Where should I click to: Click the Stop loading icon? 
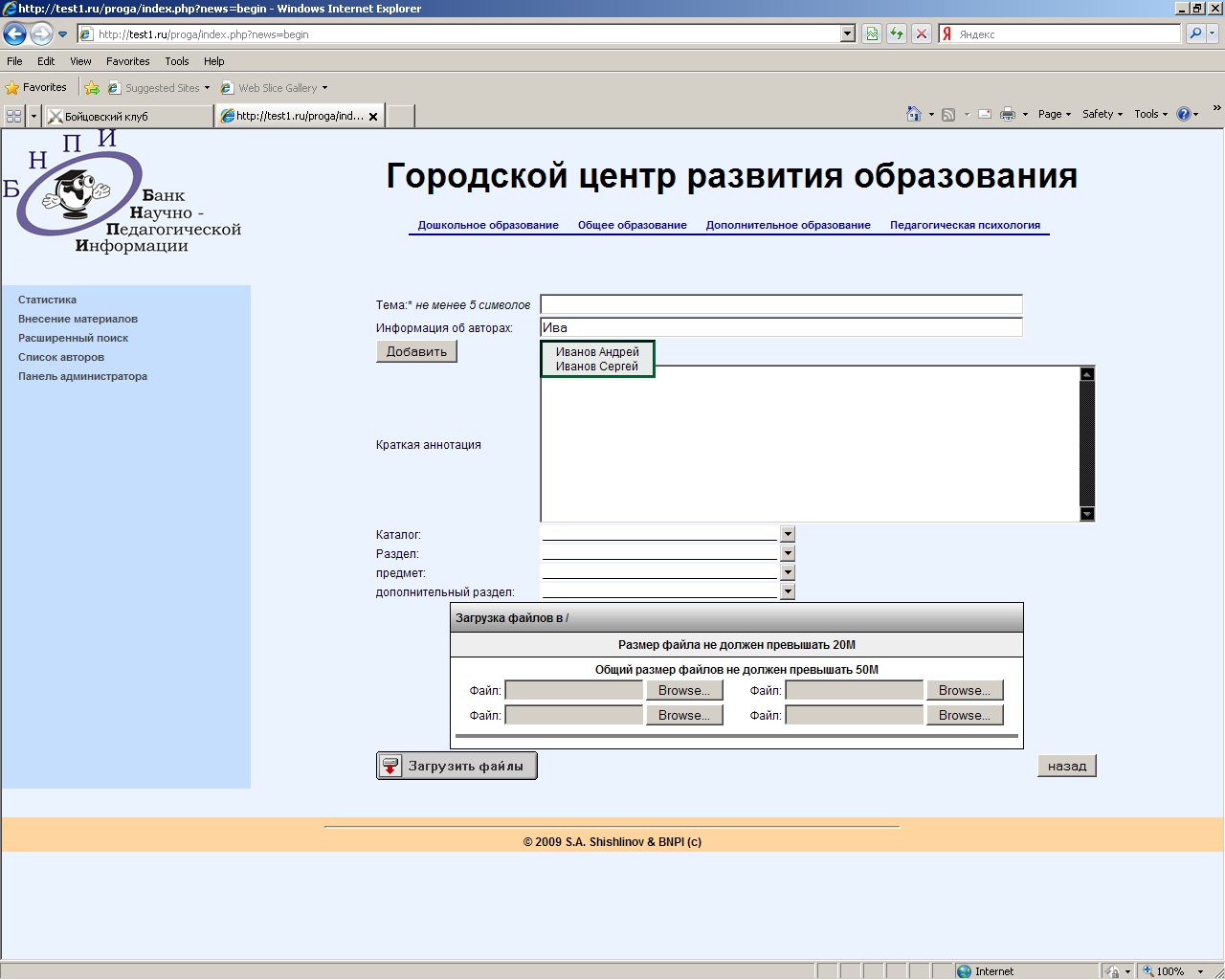[922, 34]
